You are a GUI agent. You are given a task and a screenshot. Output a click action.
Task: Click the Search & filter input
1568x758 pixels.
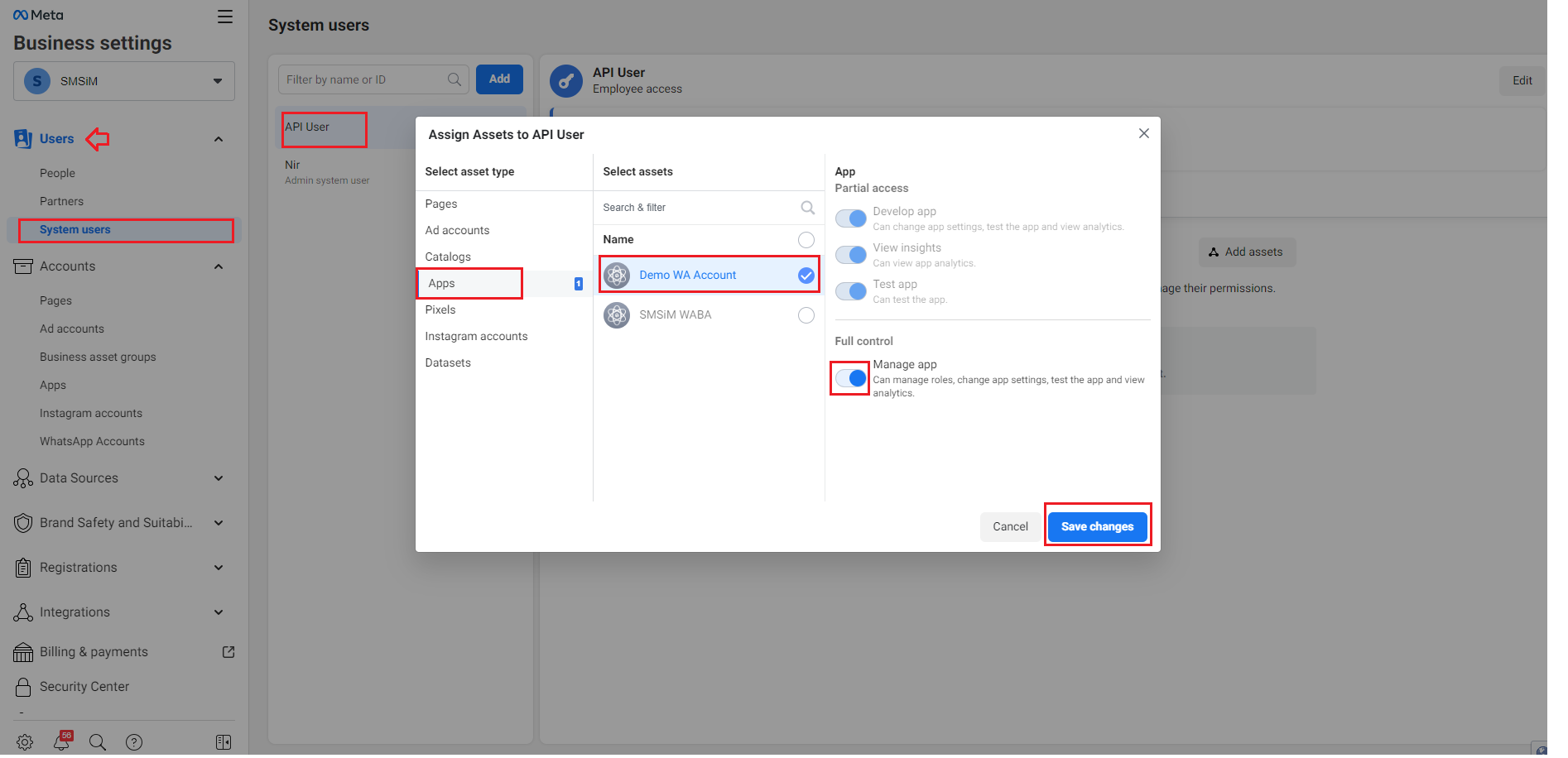coord(709,208)
